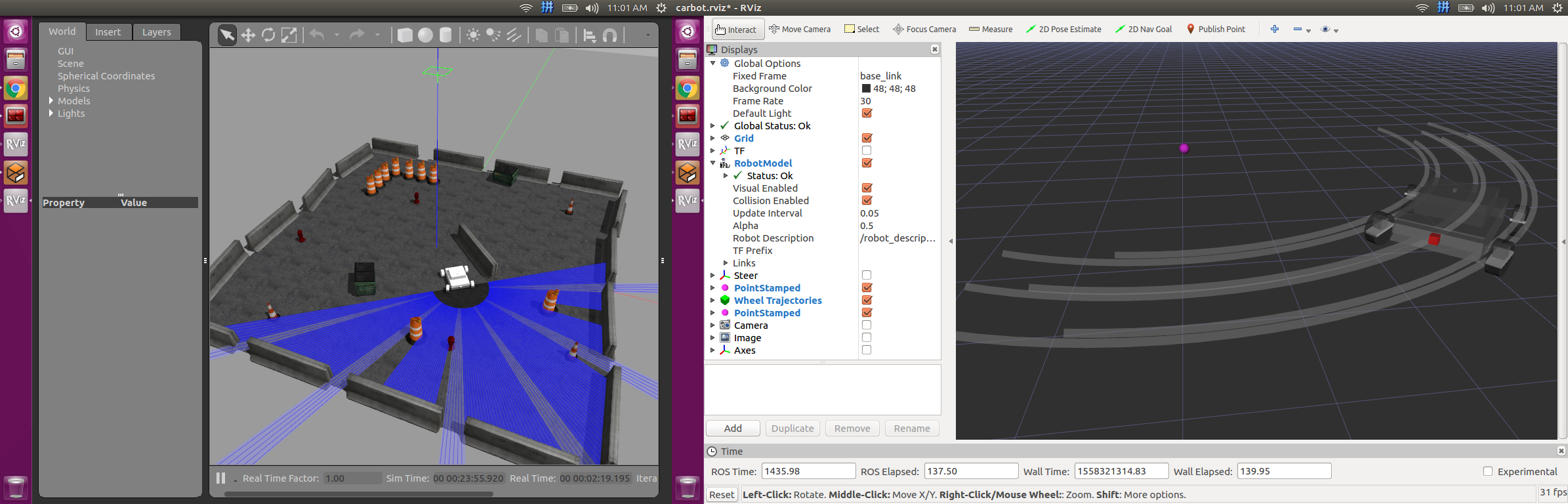Select the rotate mode tool in Gazebo
The width and height of the screenshot is (1568, 504).
tap(268, 35)
